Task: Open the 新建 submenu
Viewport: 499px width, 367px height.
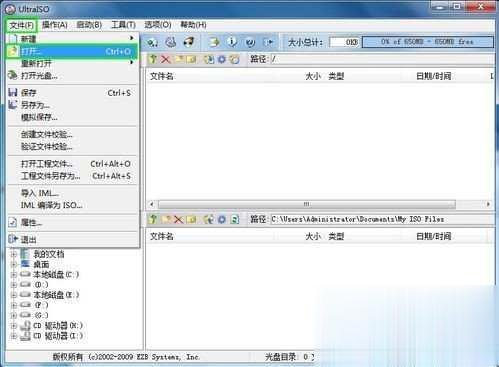Action: click(72, 39)
